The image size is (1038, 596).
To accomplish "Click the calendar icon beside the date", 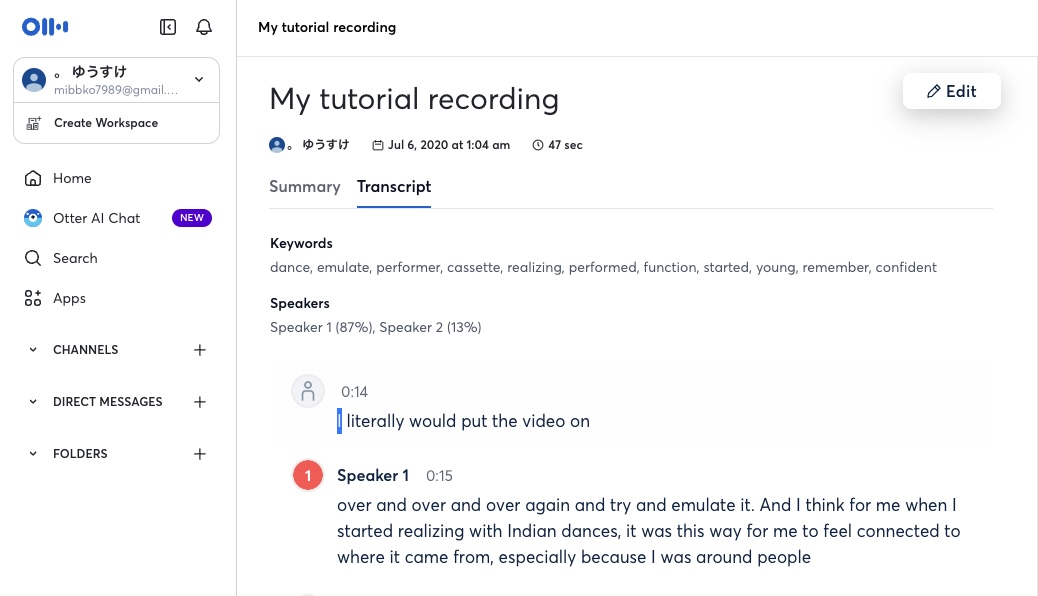I will (x=377, y=145).
